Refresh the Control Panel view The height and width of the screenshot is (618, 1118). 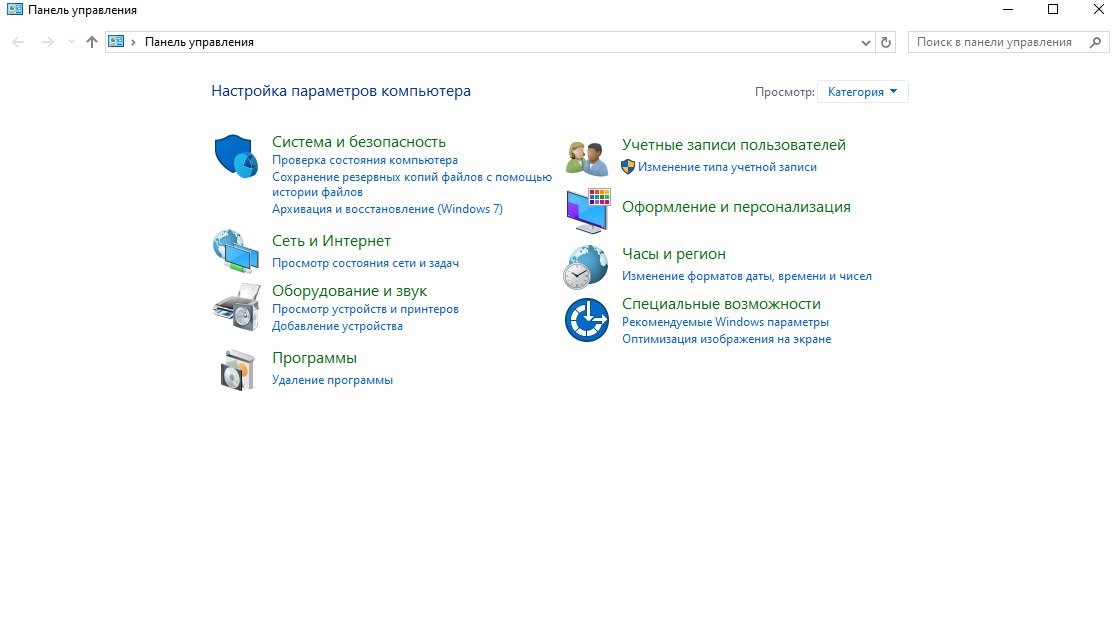pos(886,42)
